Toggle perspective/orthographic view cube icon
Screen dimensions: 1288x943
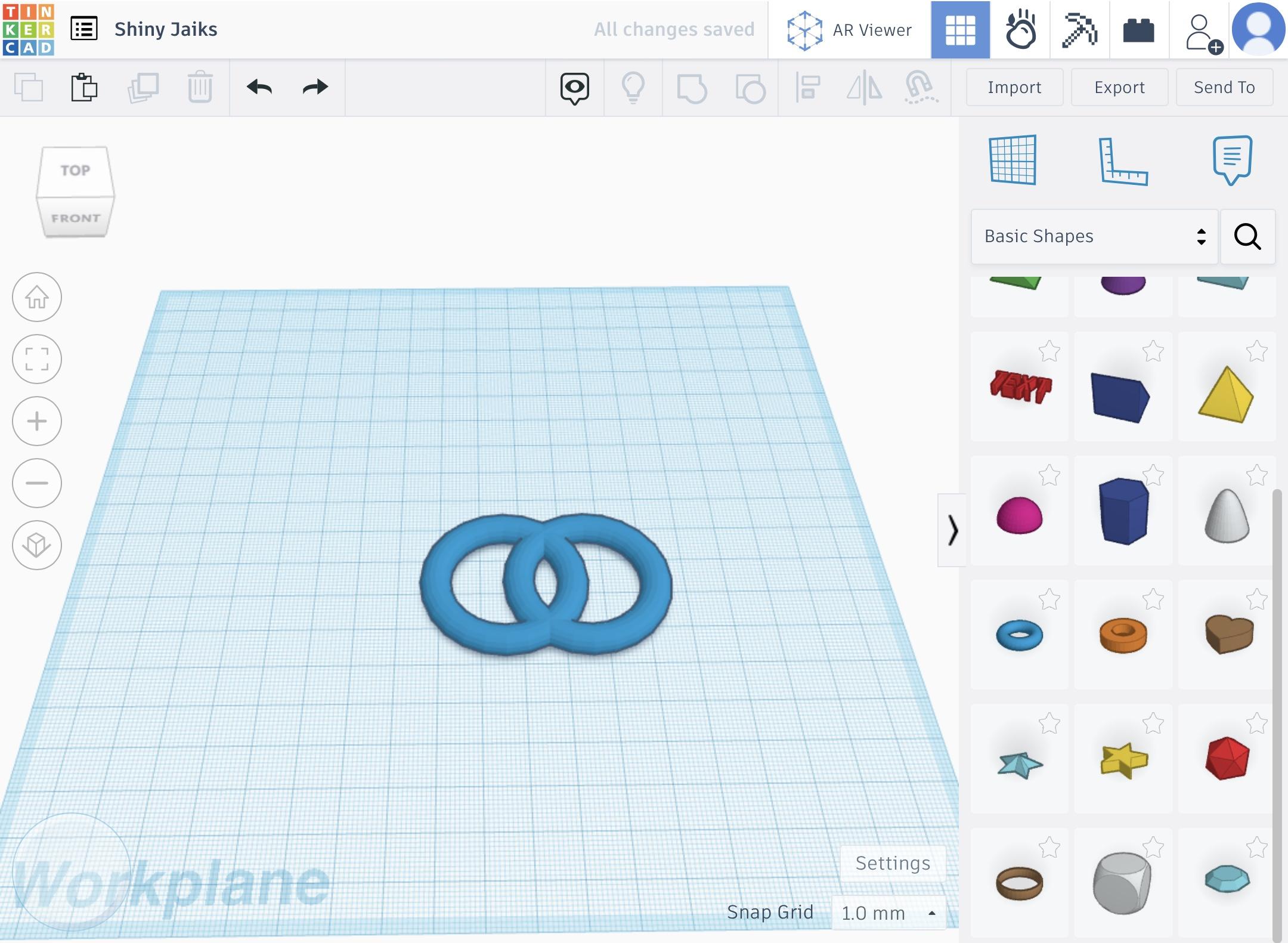click(x=37, y=545)
